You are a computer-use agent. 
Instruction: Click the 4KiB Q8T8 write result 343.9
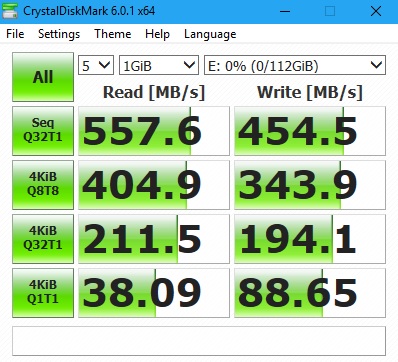click(x=310, y=185)
